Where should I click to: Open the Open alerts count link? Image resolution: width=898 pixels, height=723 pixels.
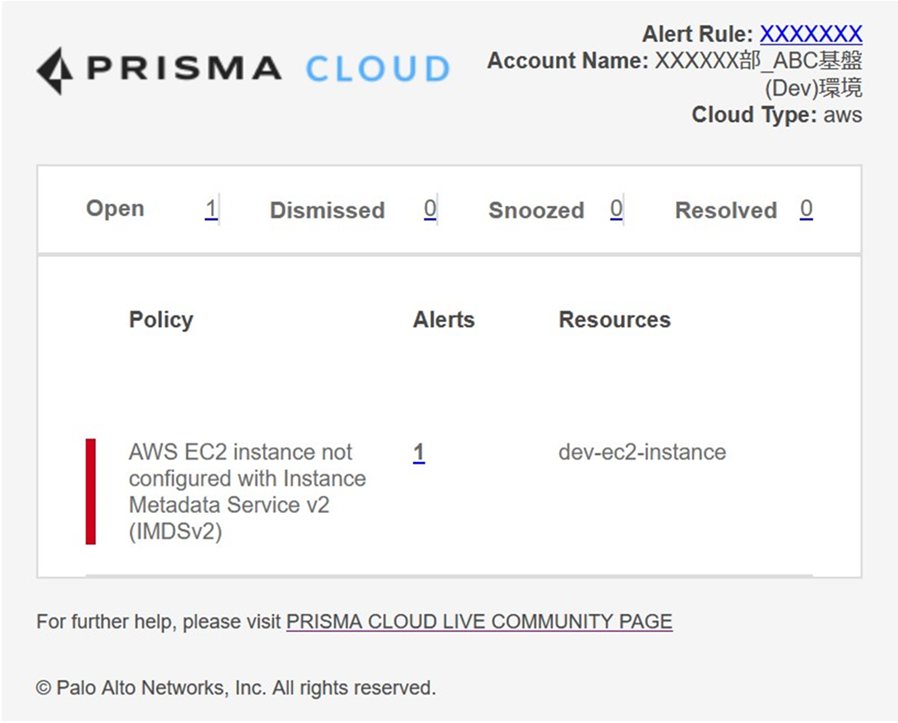[211, 209]
